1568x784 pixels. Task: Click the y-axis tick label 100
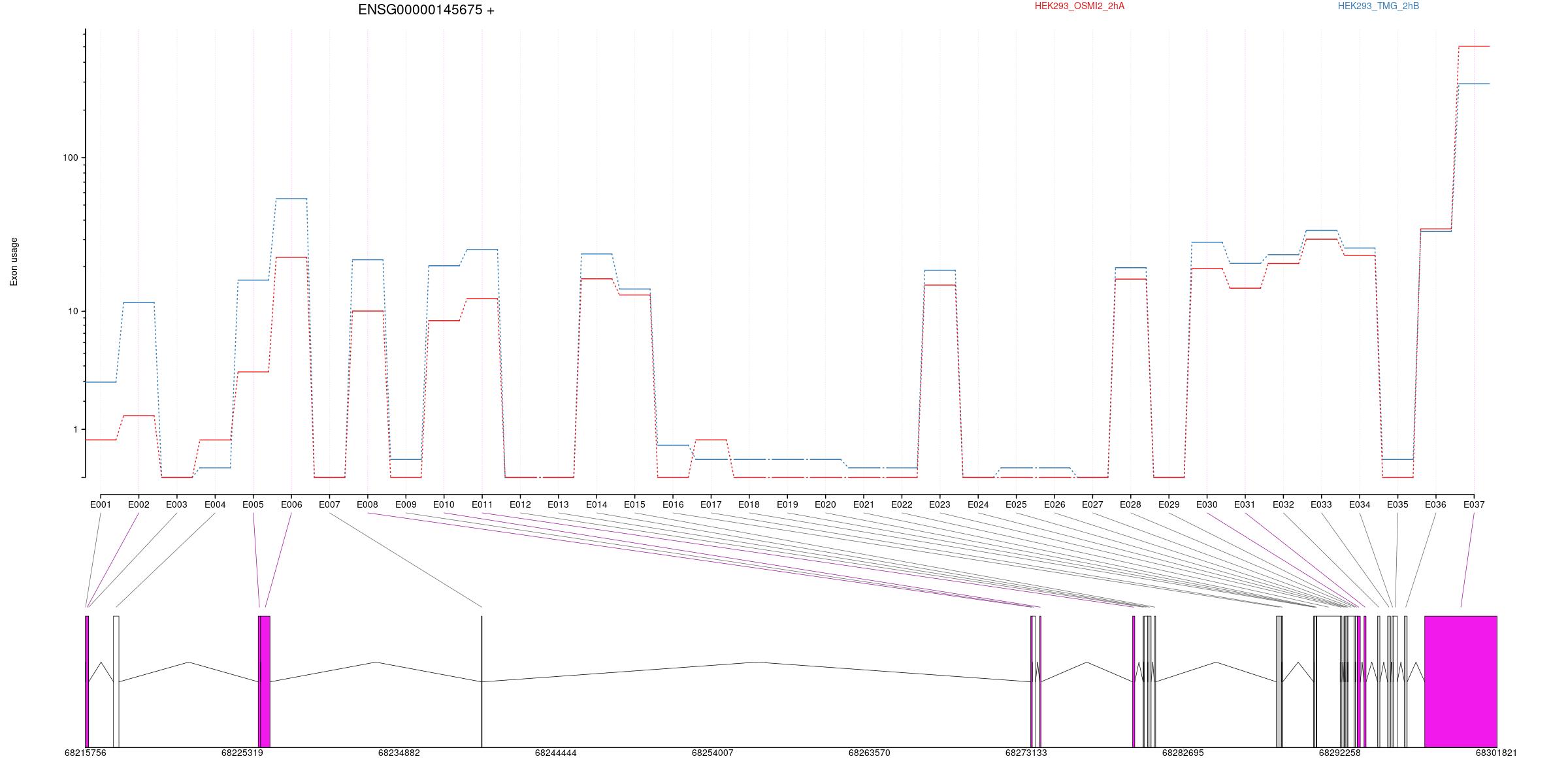tap(70, 157)
